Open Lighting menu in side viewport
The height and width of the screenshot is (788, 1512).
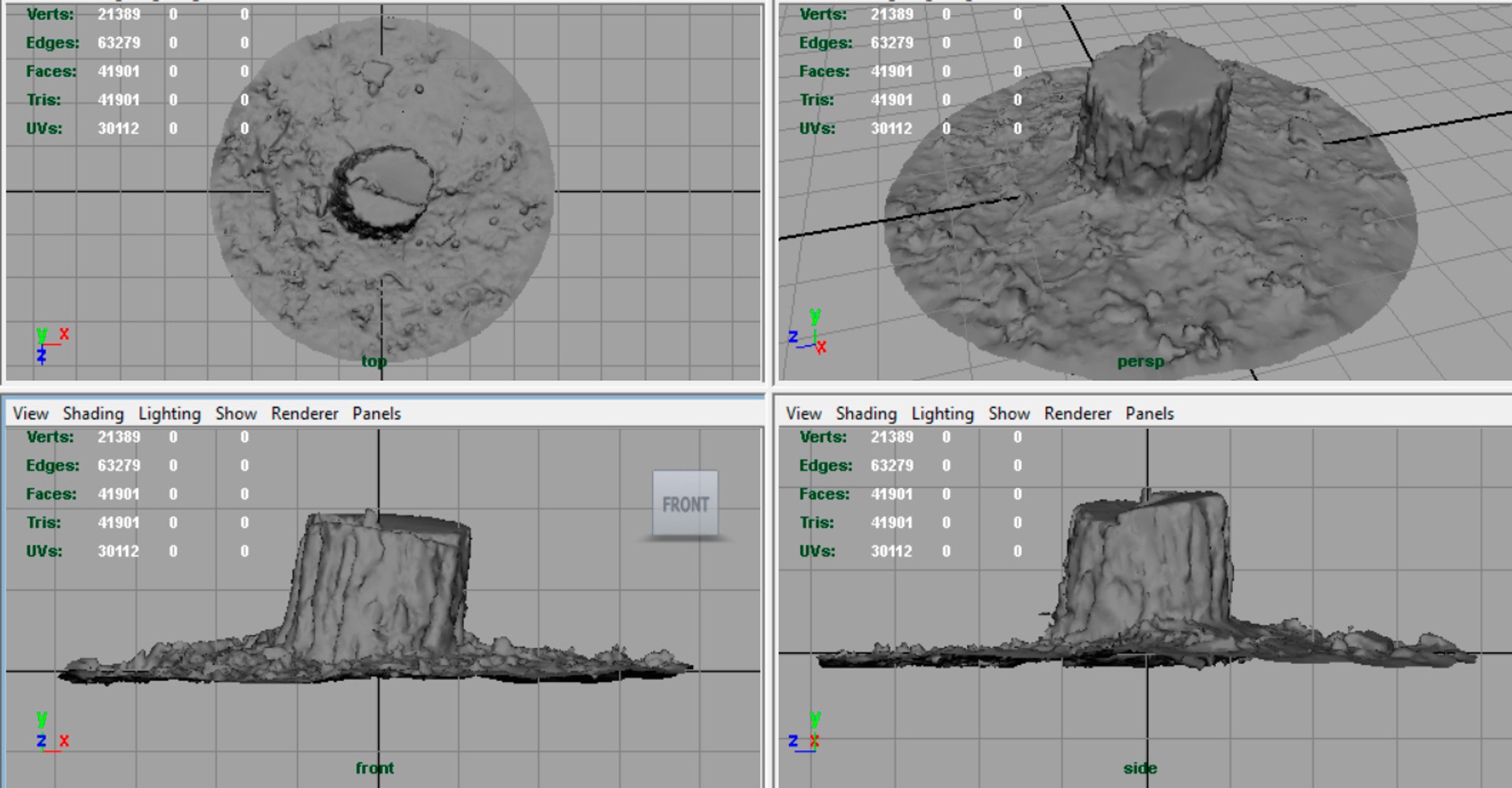[943, 413]
